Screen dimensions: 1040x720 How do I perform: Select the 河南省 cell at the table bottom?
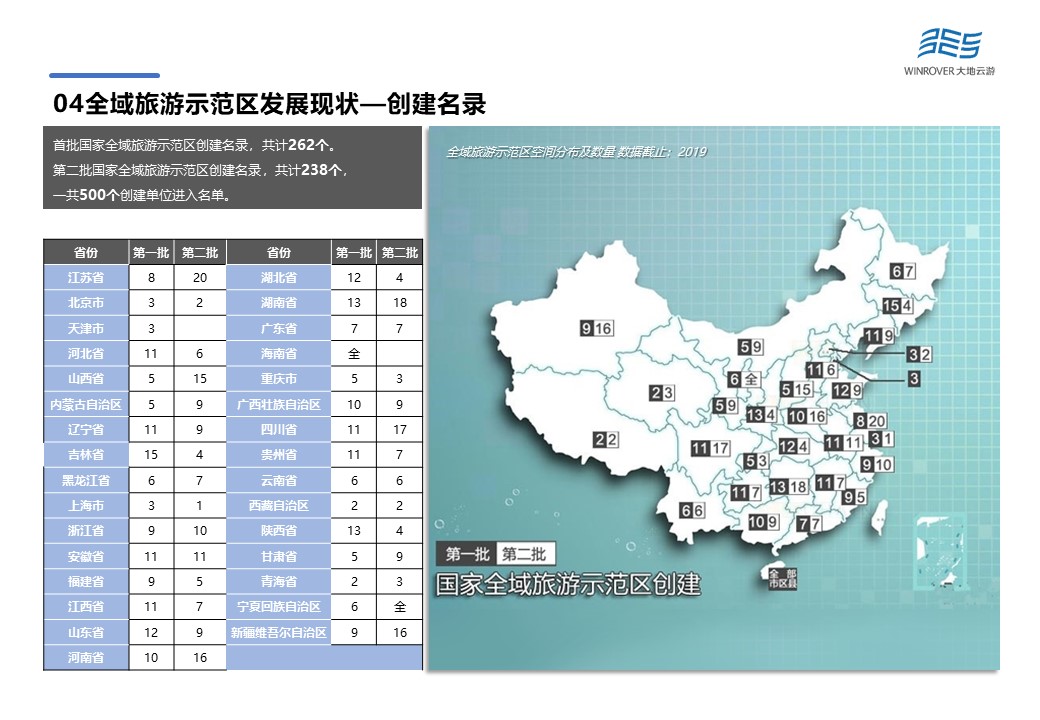(86, 657)
